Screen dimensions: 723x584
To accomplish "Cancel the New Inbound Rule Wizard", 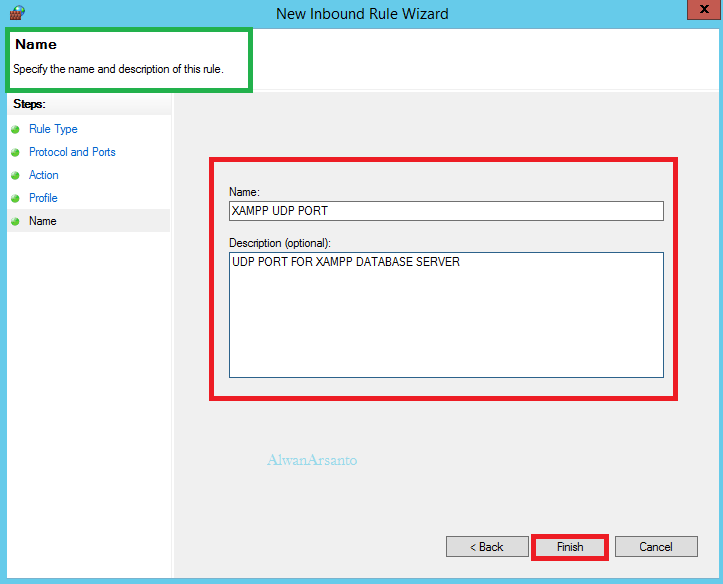I will 656,547.
